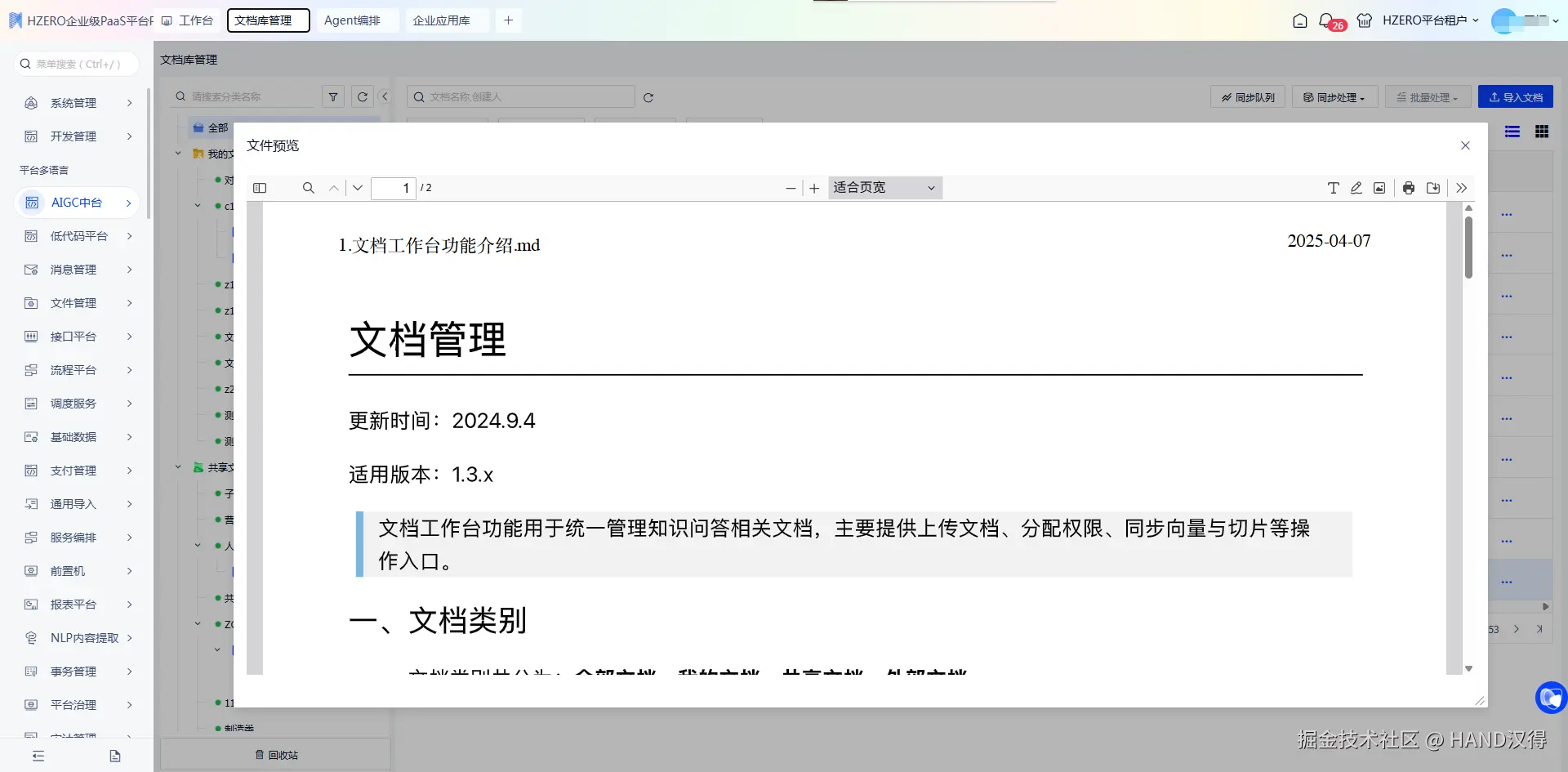Open the HZERO平台租户 tenant dropdown
Screen dimensions: 1568x772
(1431, 20)
